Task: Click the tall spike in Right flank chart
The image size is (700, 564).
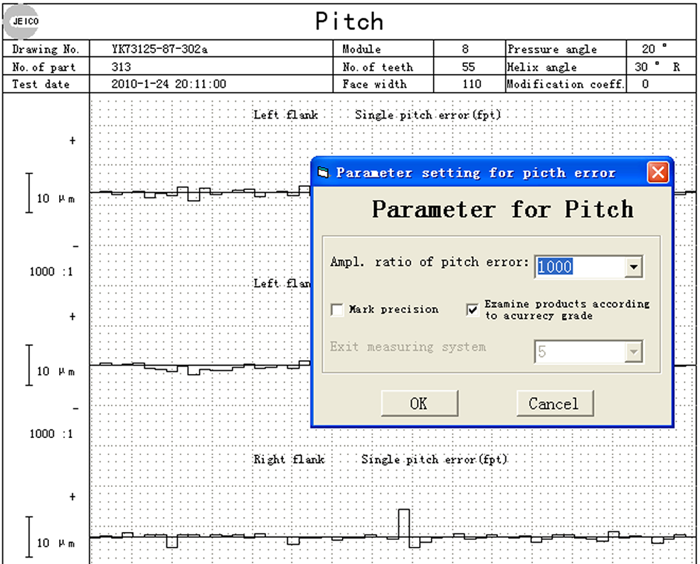Action: point(403,523)
